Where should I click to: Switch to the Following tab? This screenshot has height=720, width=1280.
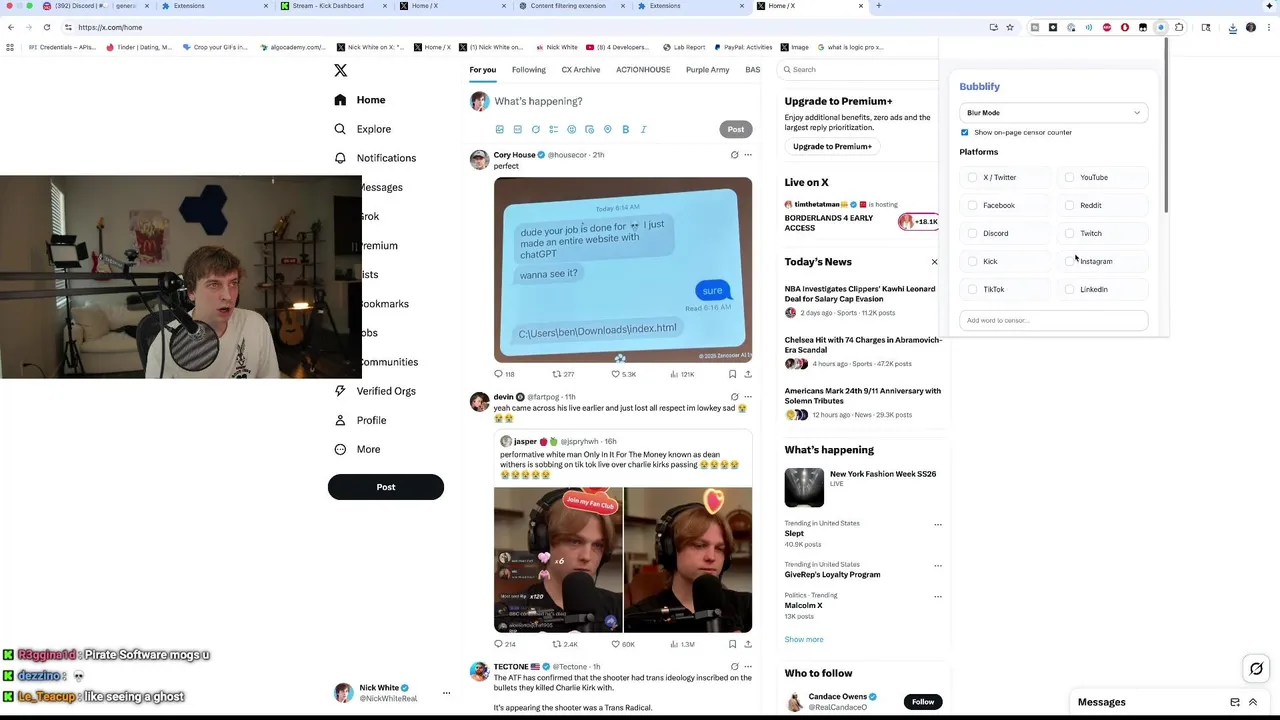coord(529,70)
